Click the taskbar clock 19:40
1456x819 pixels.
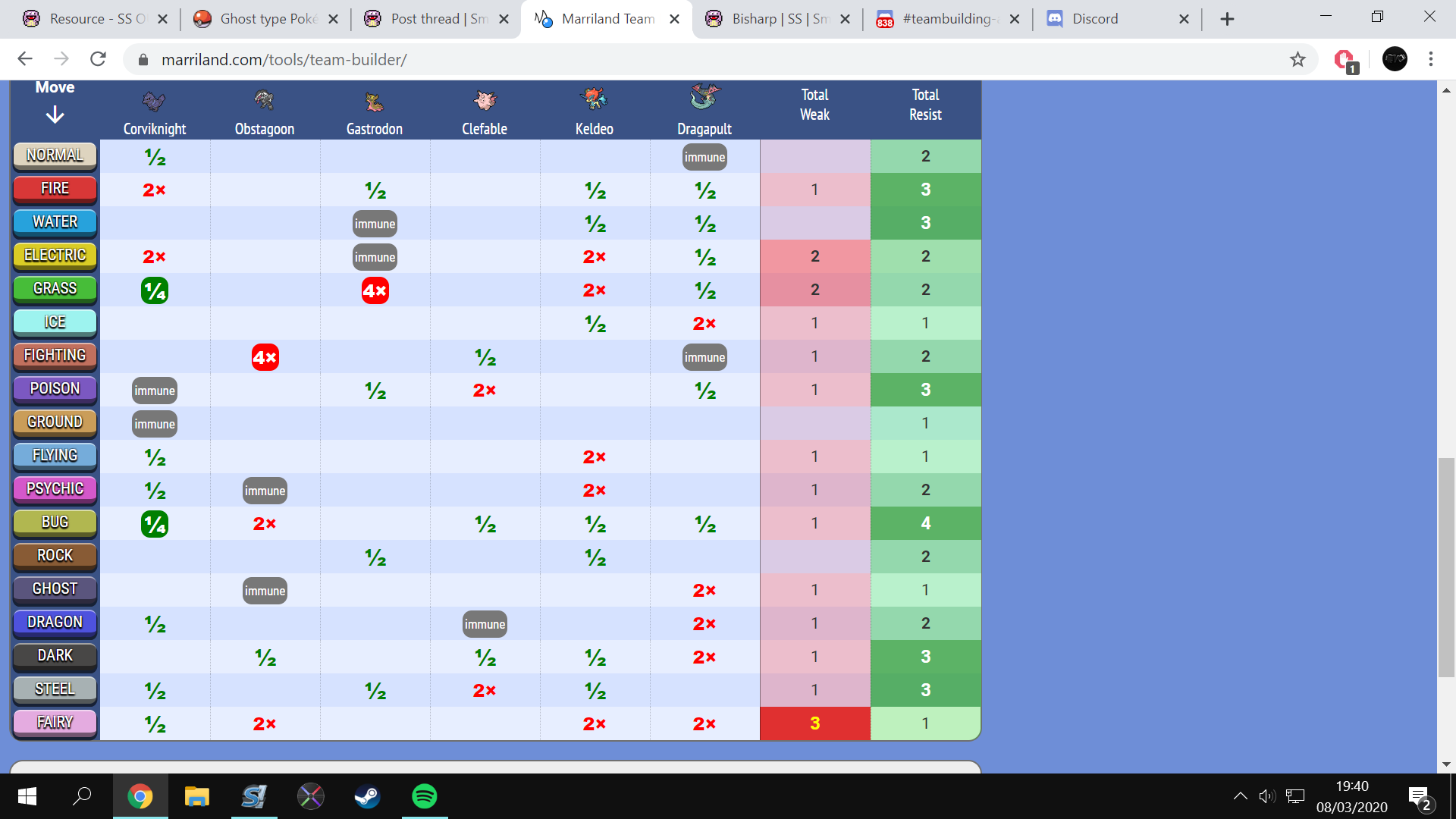click(x=1352, y=786)
